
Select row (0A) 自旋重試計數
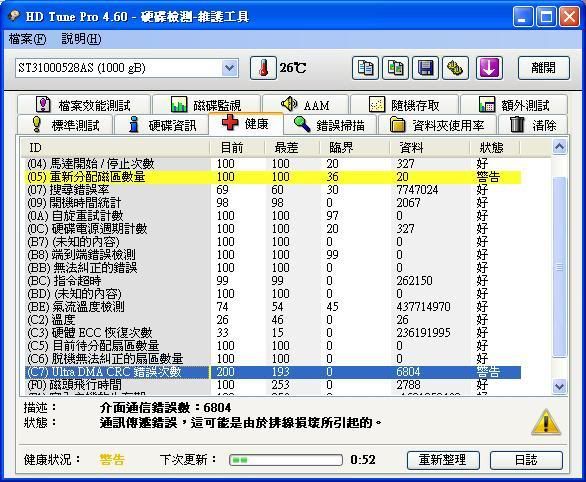[274, 216]
